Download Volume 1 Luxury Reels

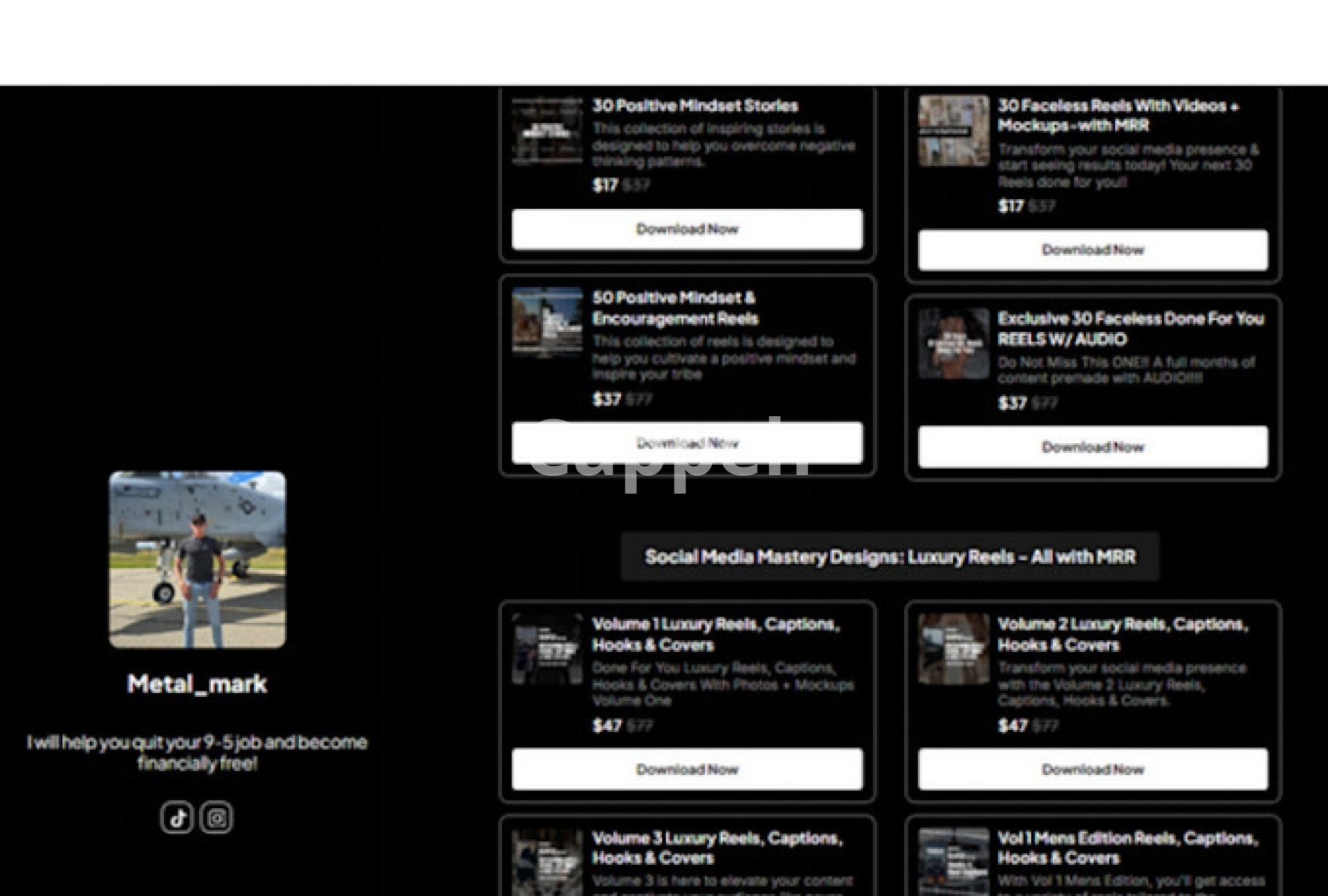coord(687,769)
